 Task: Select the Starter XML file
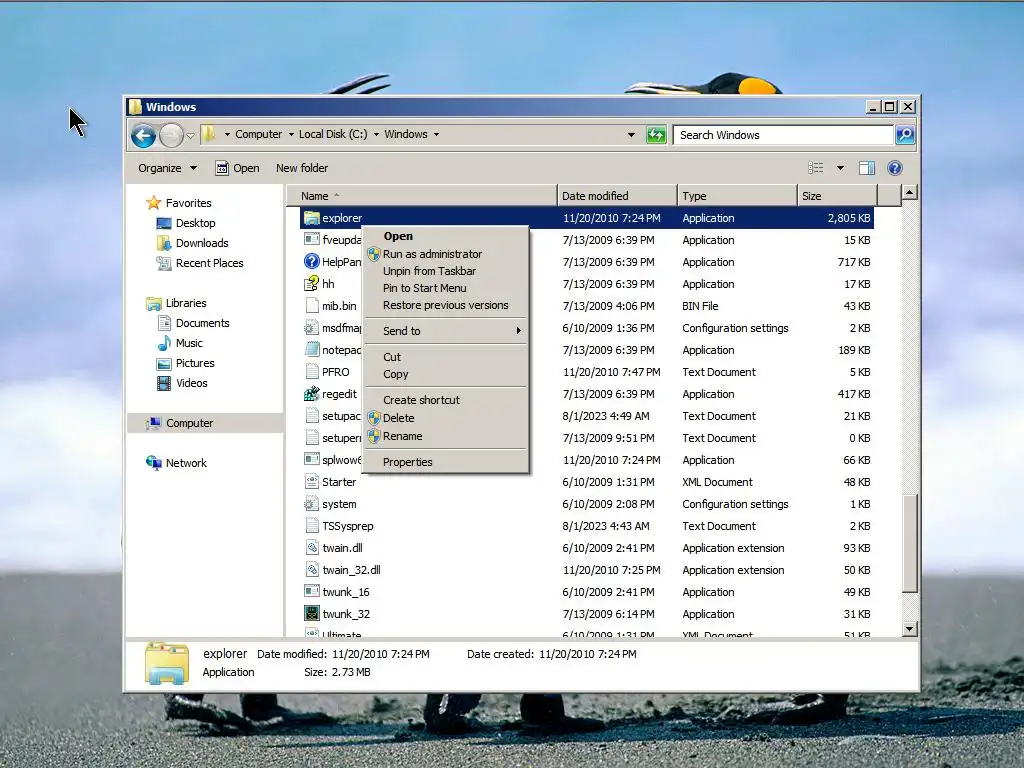coord(588,482)
